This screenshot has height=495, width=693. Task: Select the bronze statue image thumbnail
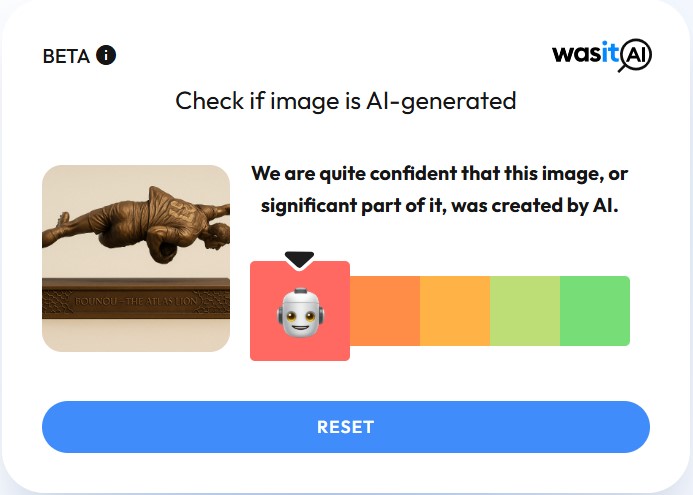click(136, 259)
